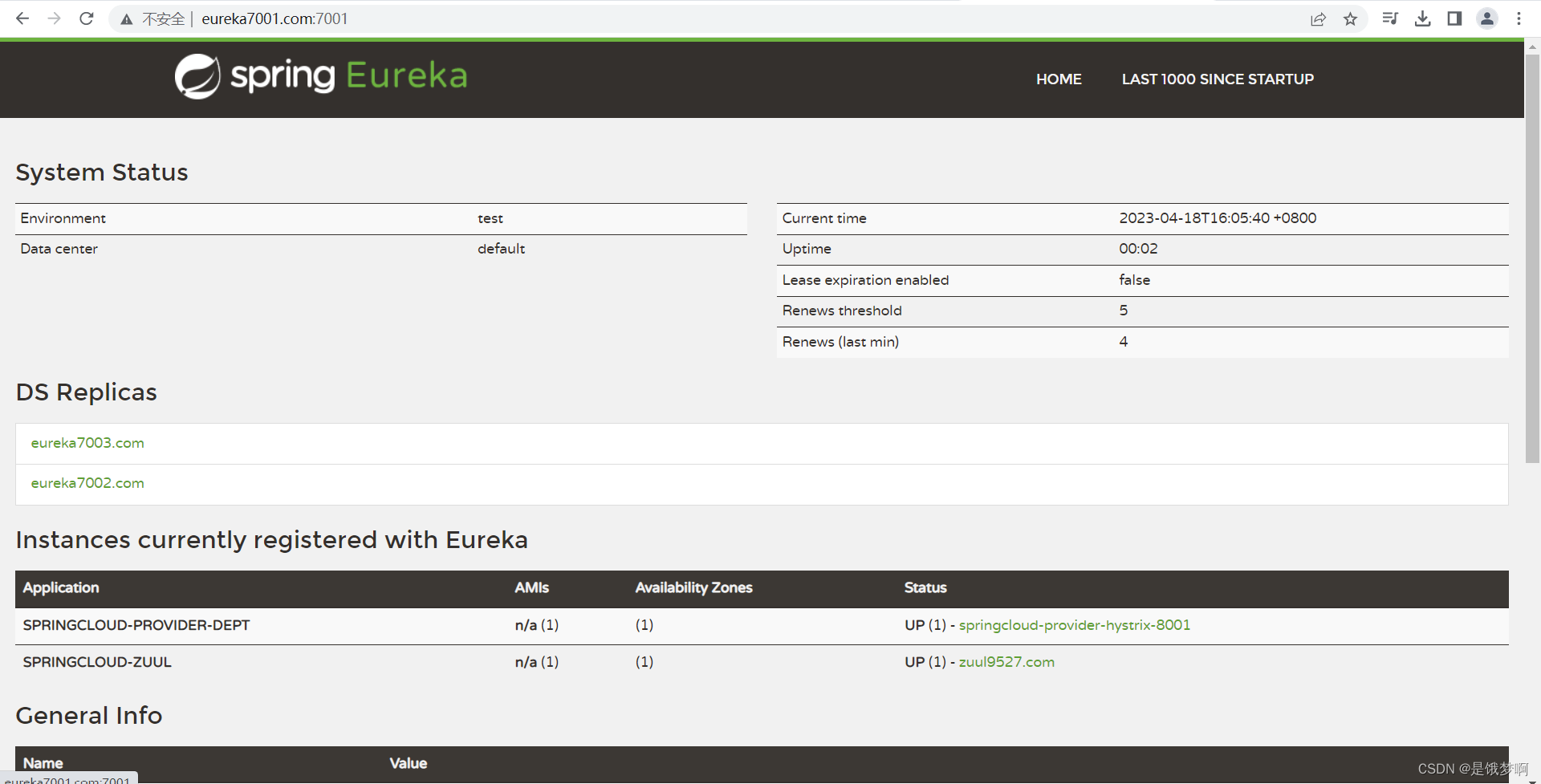Click the Application column header
This screenshot has height=784, width=1541.
coord(61,588)
